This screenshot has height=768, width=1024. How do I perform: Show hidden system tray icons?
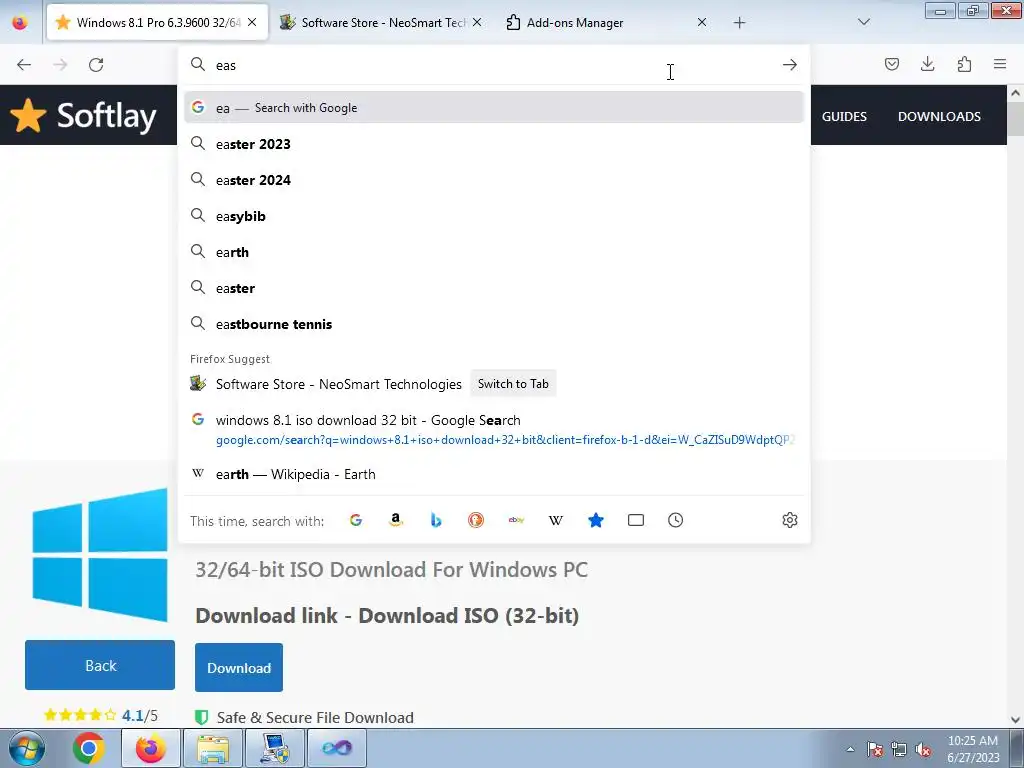(x=850, y=749)
